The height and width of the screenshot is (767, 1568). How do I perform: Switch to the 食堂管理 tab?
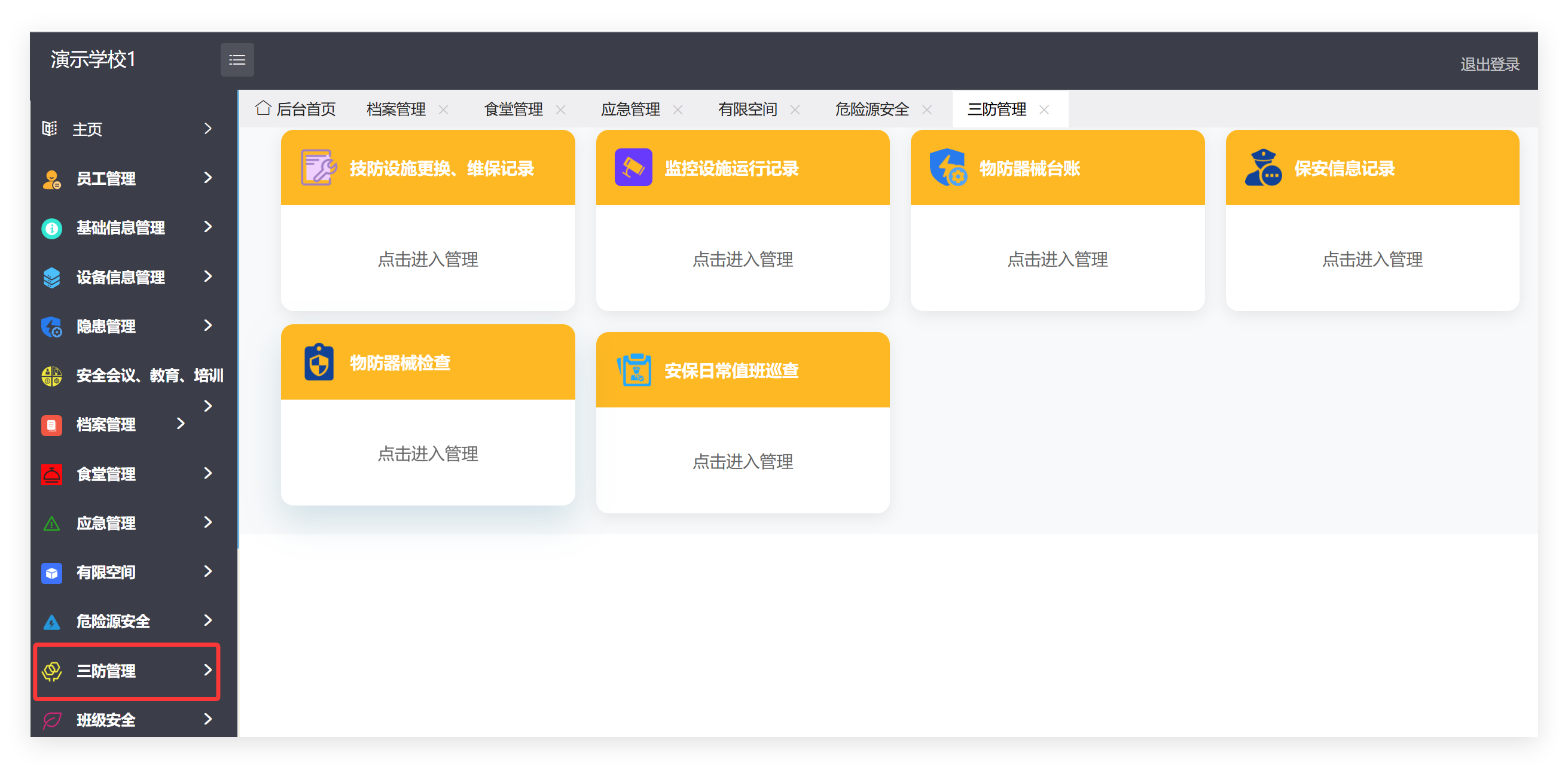tap(513, 109)
